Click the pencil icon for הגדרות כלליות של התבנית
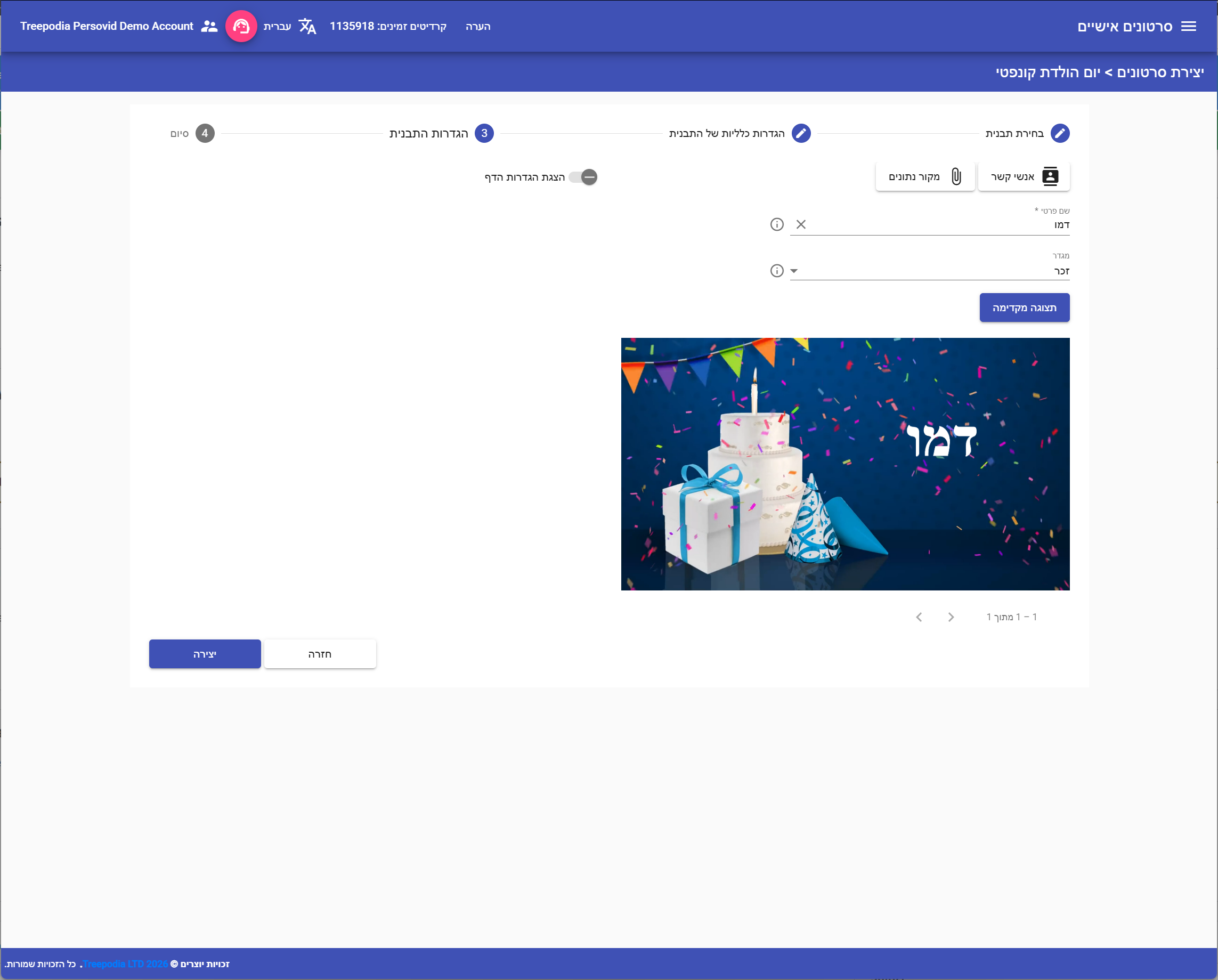Image resolution: width=1218 pixels, height=980 pixels. pyautogui.click(x=801, y=133)
